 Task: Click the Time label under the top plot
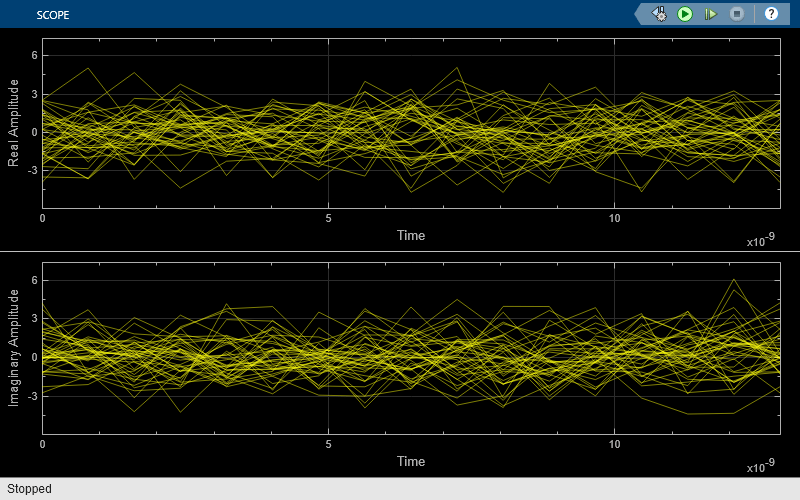(410, 236)
